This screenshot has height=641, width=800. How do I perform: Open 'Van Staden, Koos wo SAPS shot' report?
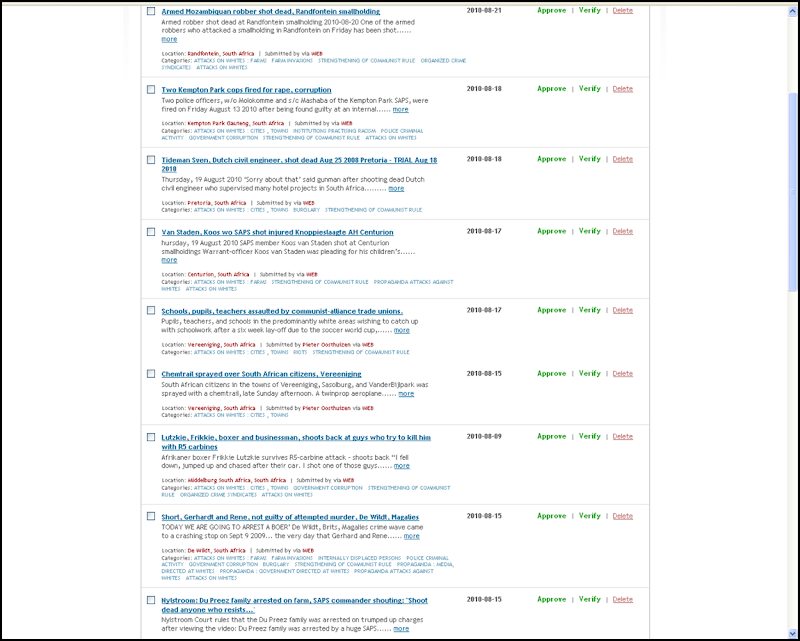(x=277, y=232)
